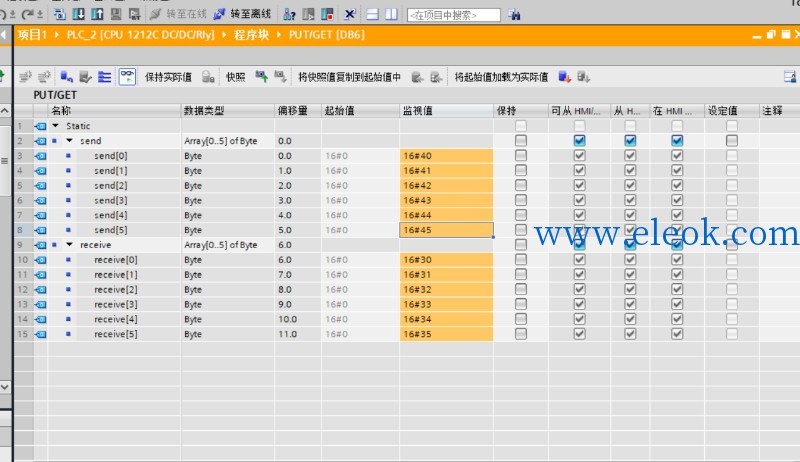Collapse the send array node
The height and width of the screenshot is (462, 800).
tap(69, 141)
